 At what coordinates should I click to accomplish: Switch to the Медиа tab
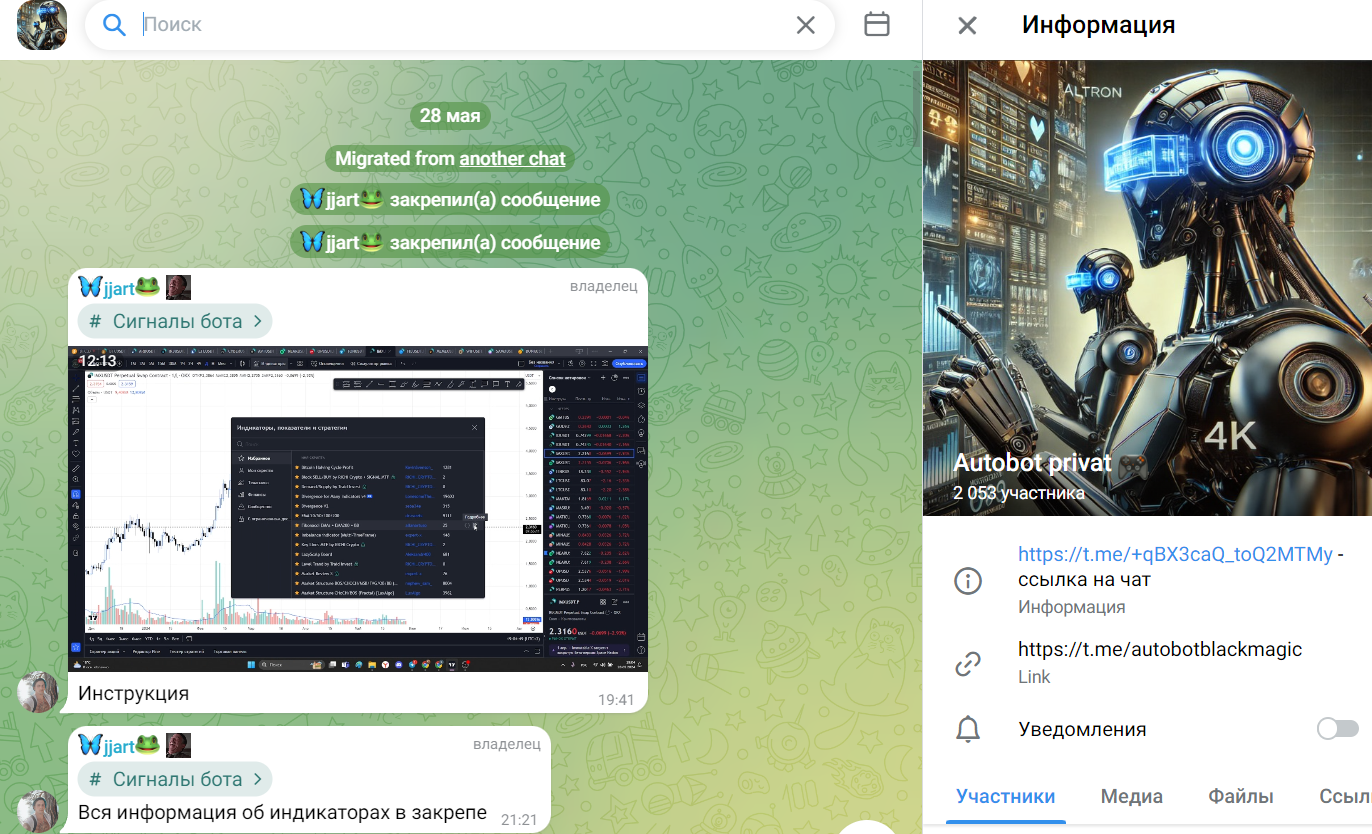pyautogui.click(x=1132, y=796)
